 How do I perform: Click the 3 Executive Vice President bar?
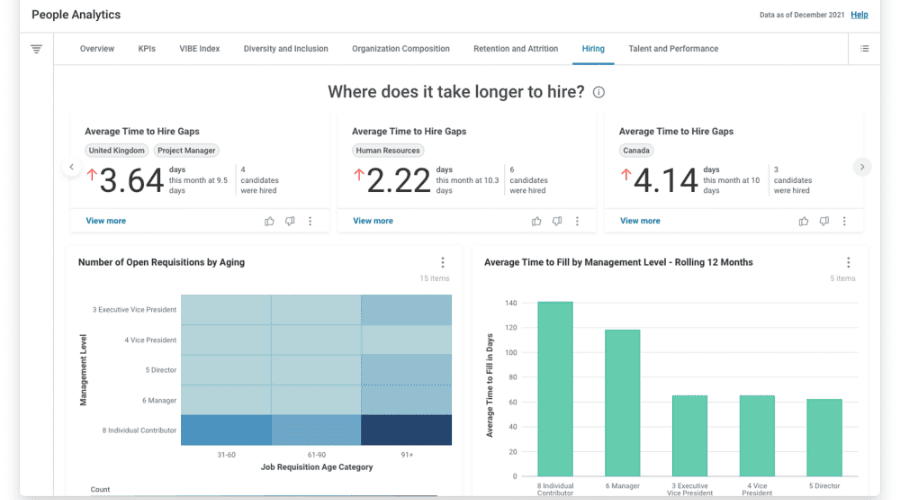tap(690, 436)
